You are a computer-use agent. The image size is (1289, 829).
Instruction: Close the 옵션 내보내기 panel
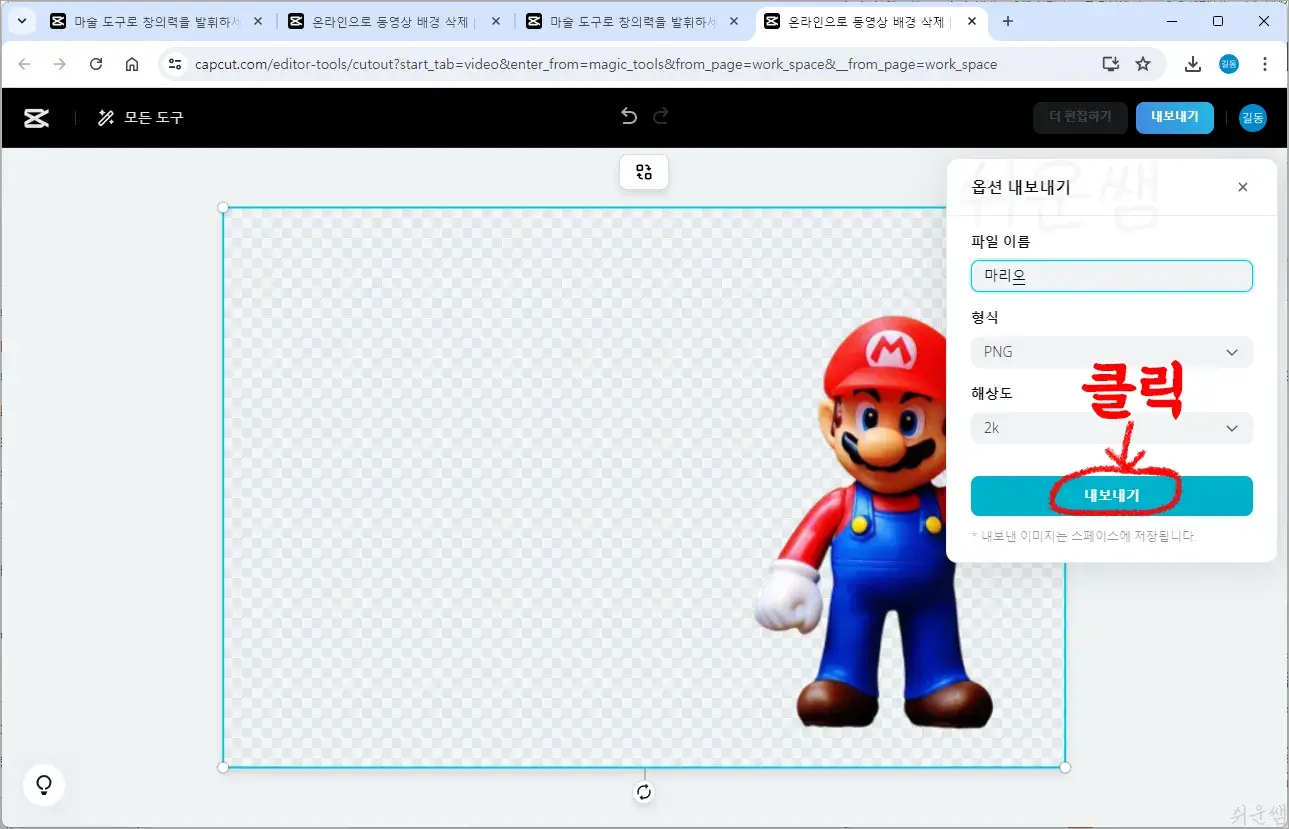[1243, 187]
